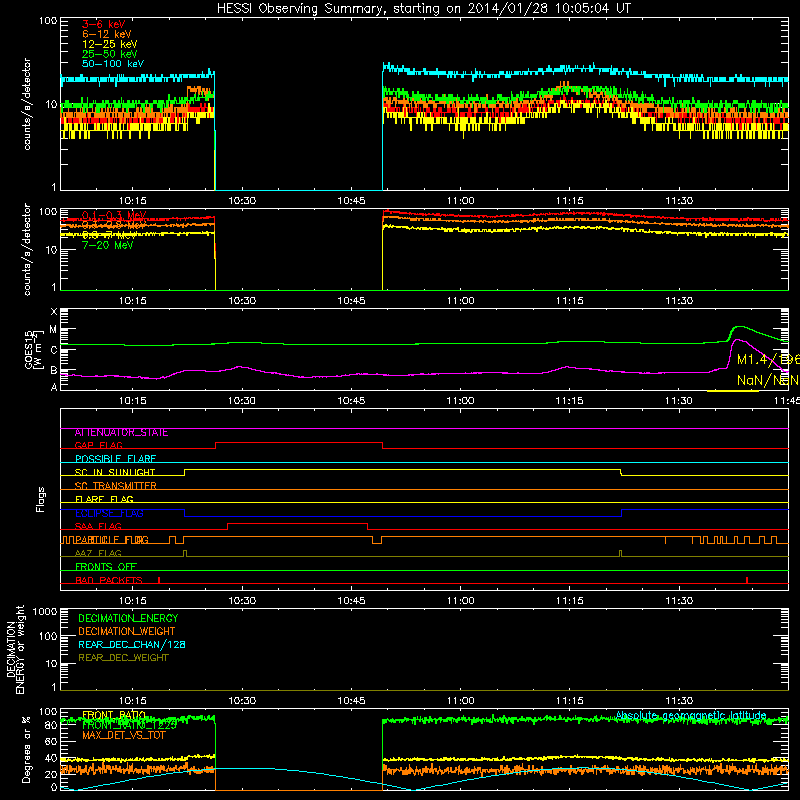
Task: Click the 11:45 tick label under GOES panel
Action: click(787, 401)
